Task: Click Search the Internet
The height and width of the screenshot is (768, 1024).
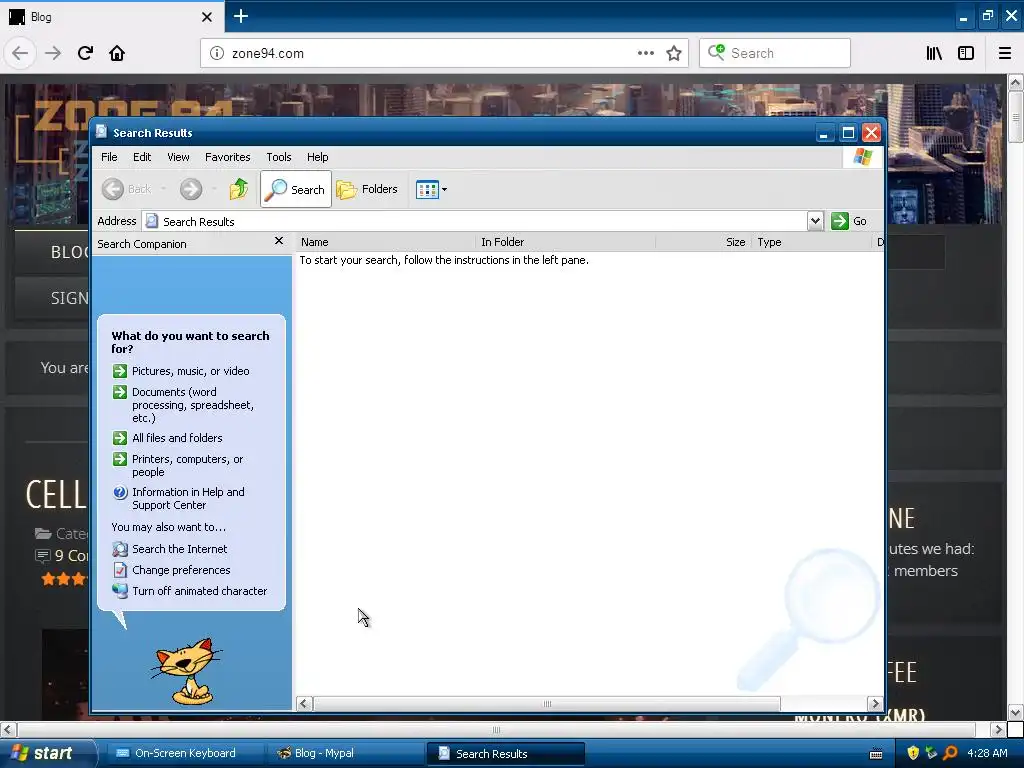Action: pyautogui.click(x=170, y=549)
